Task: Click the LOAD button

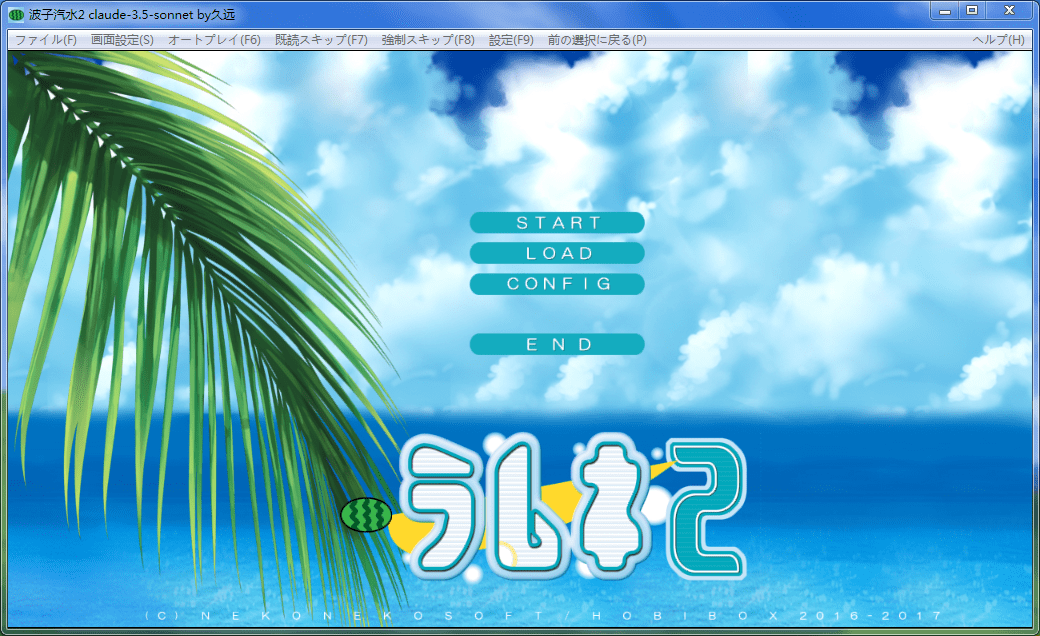Action: point(557,254)
